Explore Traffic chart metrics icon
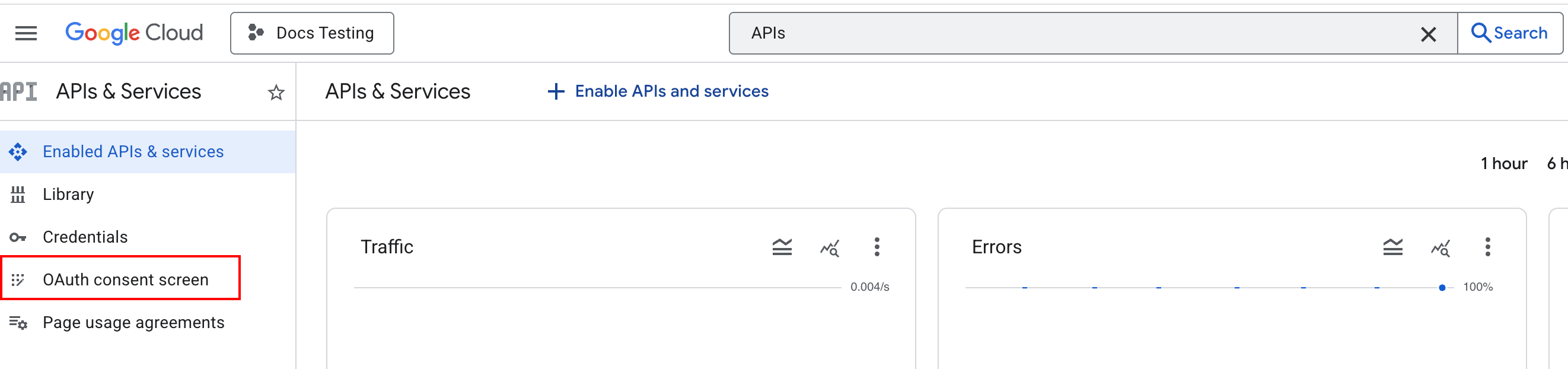The width and height of the screenshot is (1568, 369). coord(829,248)
